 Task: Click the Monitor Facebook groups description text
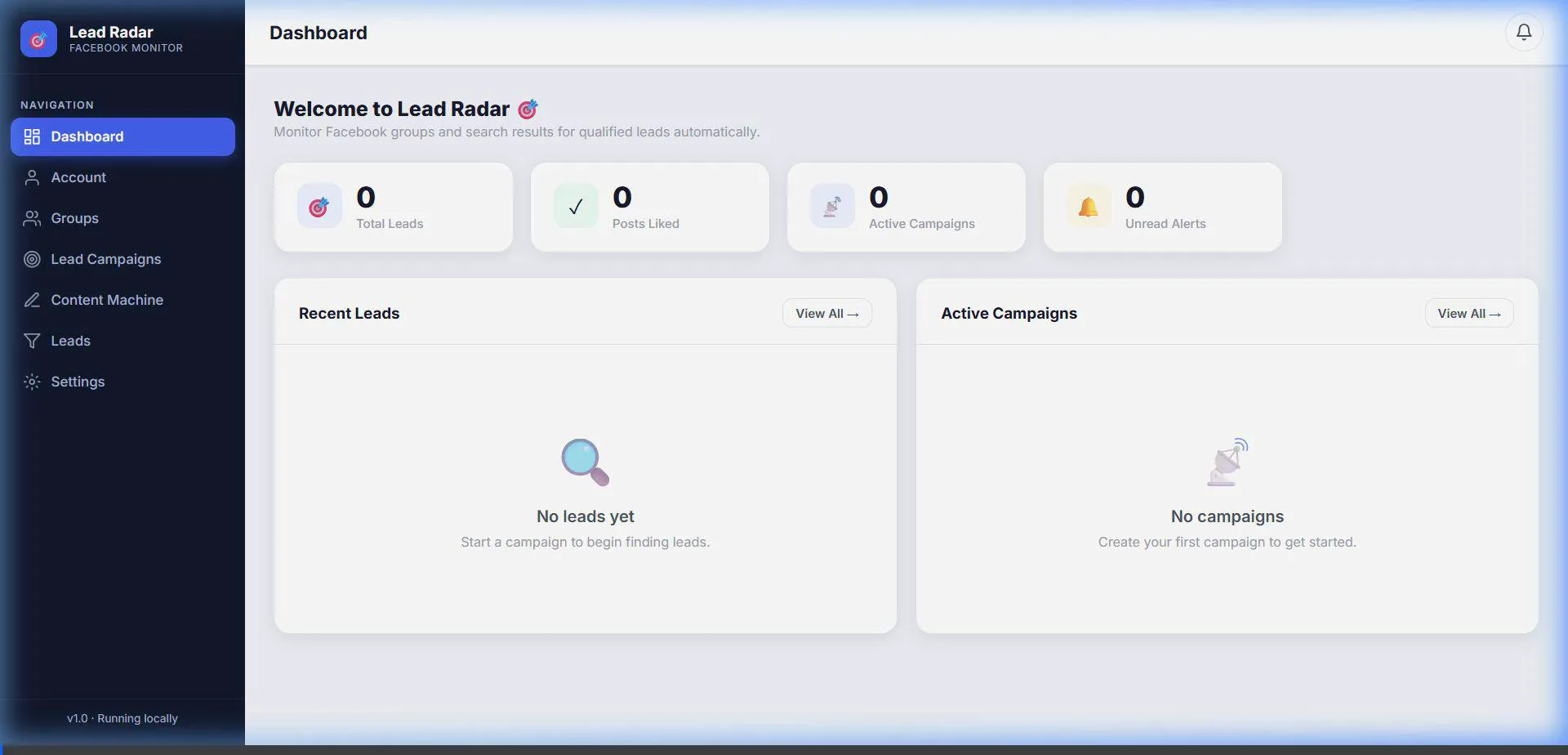point(517,132)
